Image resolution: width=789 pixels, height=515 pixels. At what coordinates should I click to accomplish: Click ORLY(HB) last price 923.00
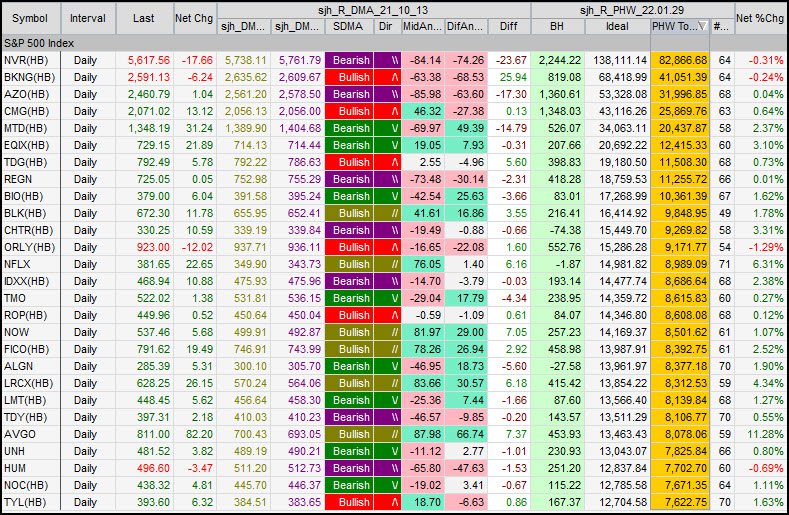click(x=153, y=247)
